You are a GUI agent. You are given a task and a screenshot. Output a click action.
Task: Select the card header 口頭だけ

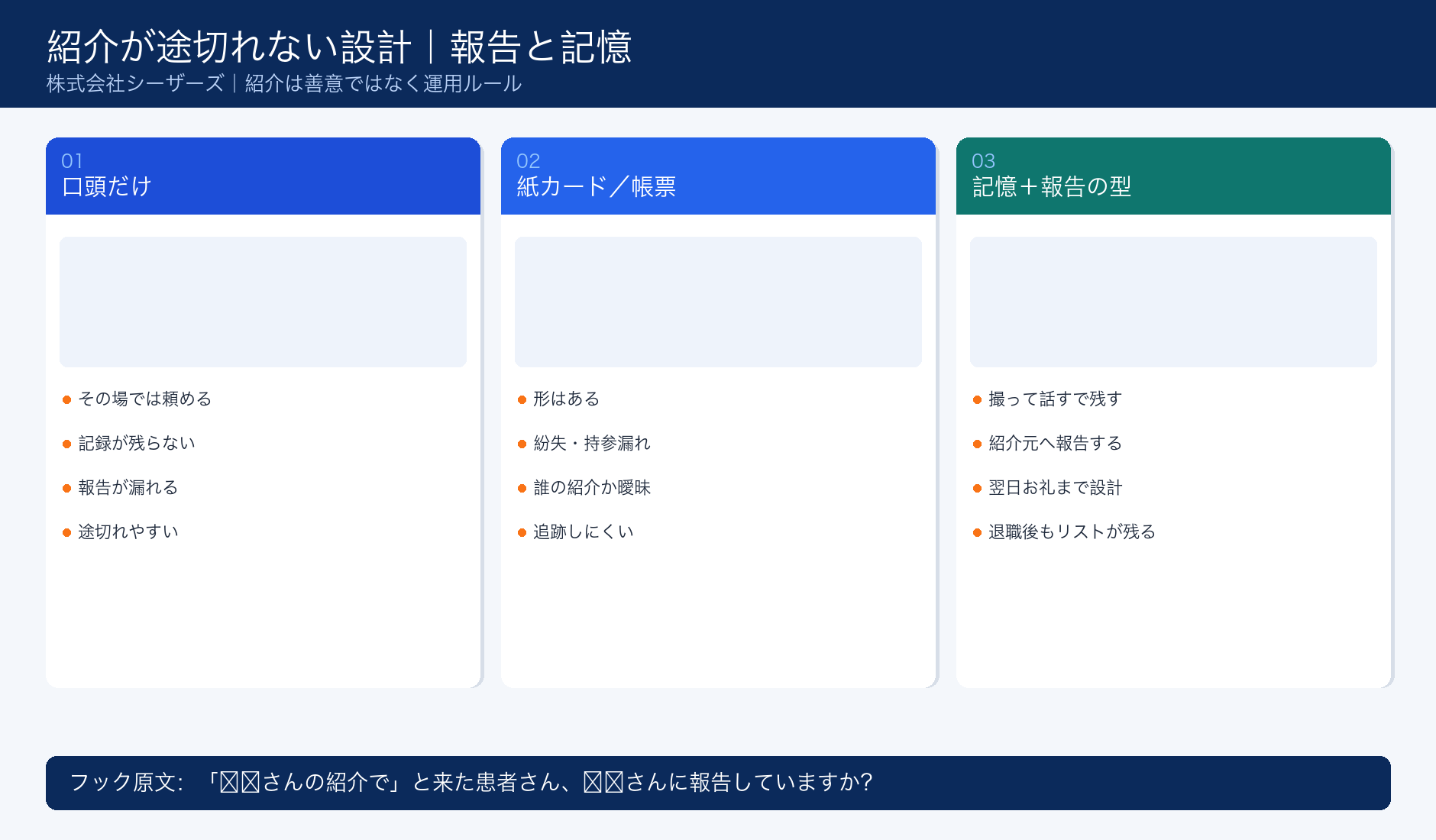pyautogui.click(x=263, y=176)
